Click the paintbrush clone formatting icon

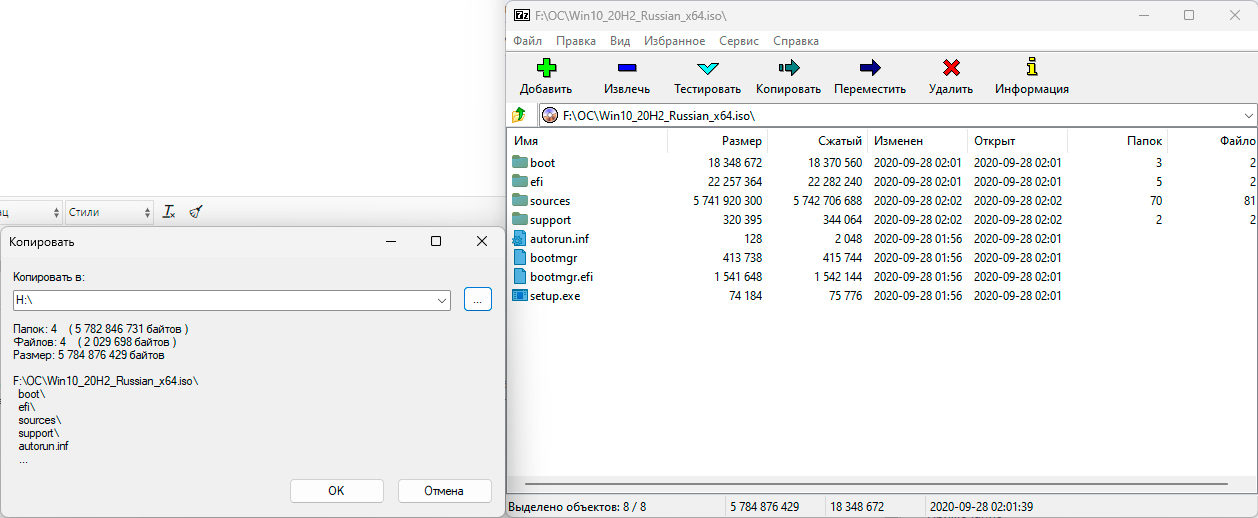click(x=197, y=212)
